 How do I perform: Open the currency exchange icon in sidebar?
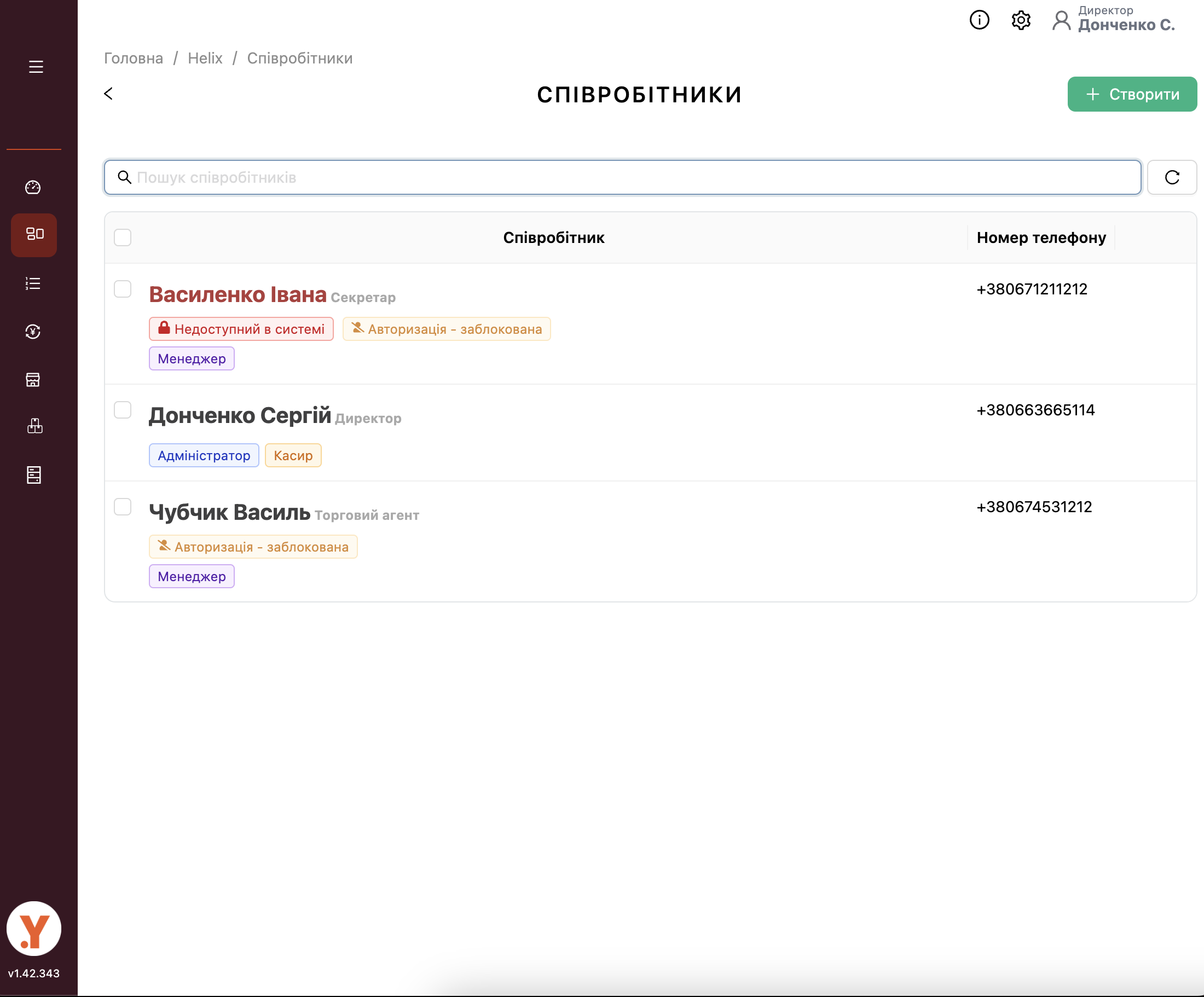pos(33,332)
